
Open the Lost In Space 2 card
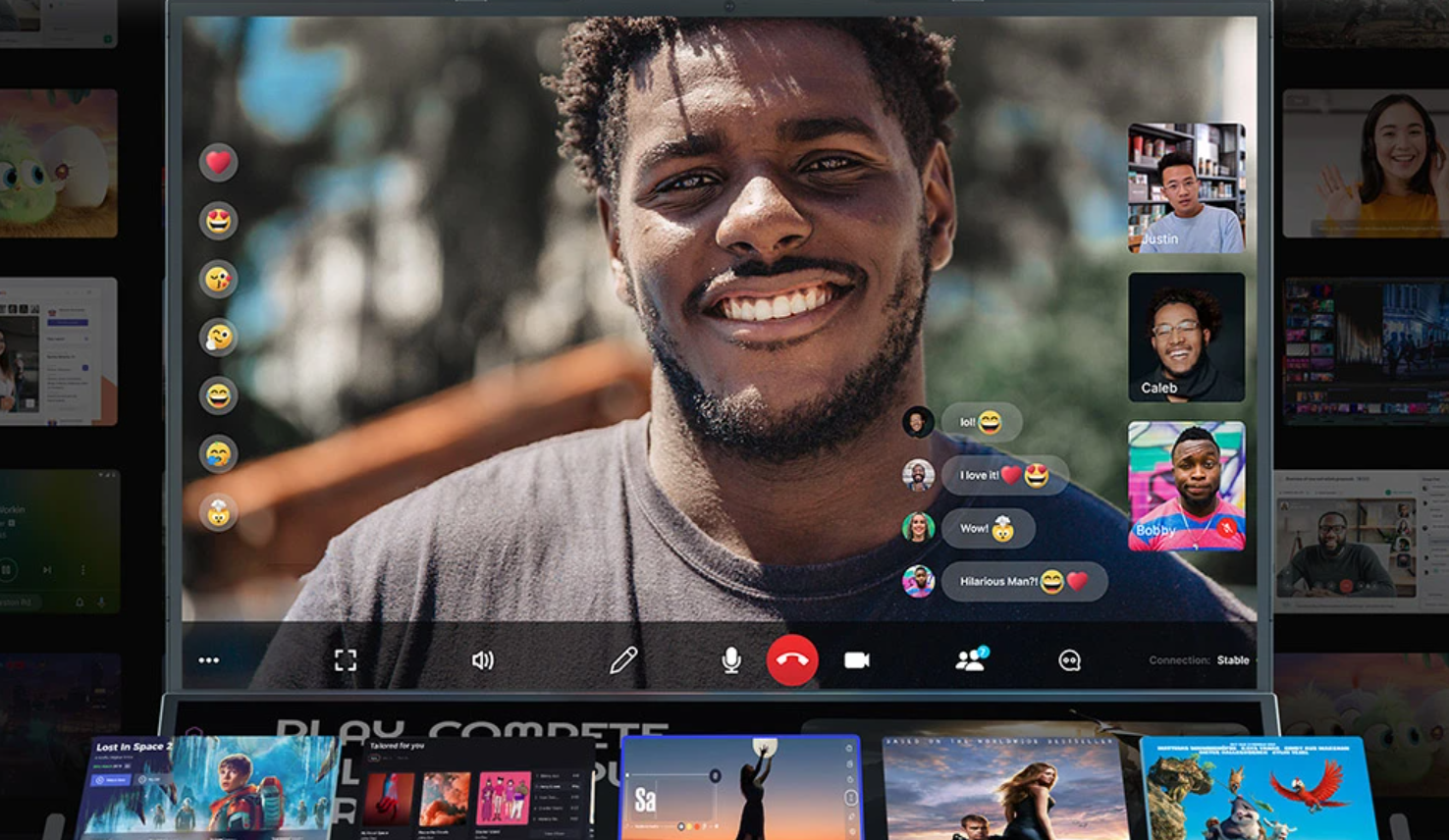click(x=208, y=787)
